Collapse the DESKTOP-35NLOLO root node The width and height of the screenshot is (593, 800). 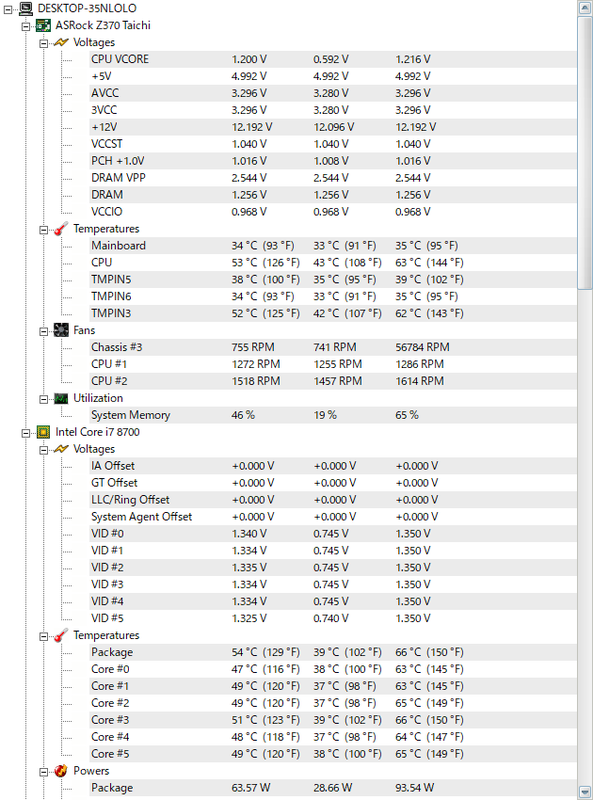pos(8,9)
